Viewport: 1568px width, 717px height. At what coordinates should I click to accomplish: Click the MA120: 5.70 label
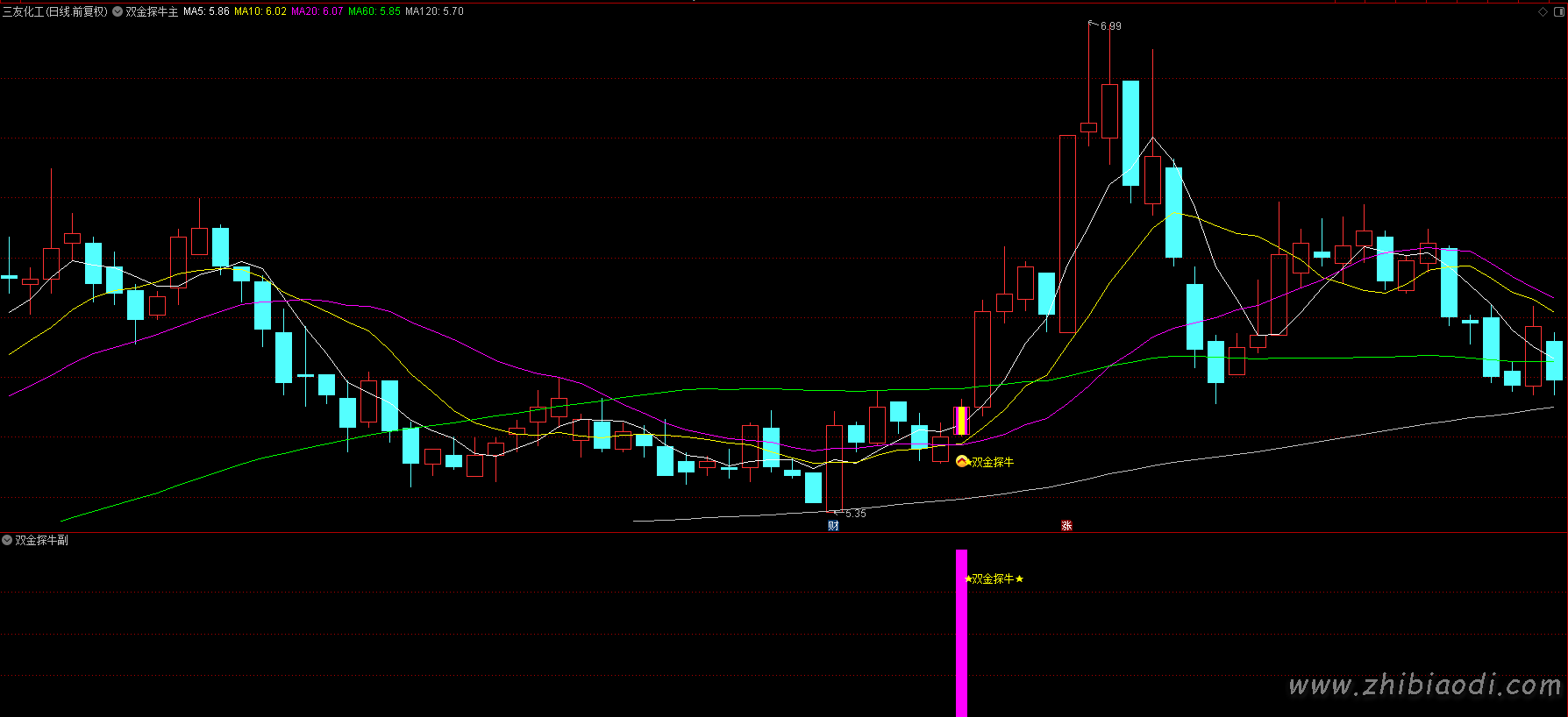(434, 11)
